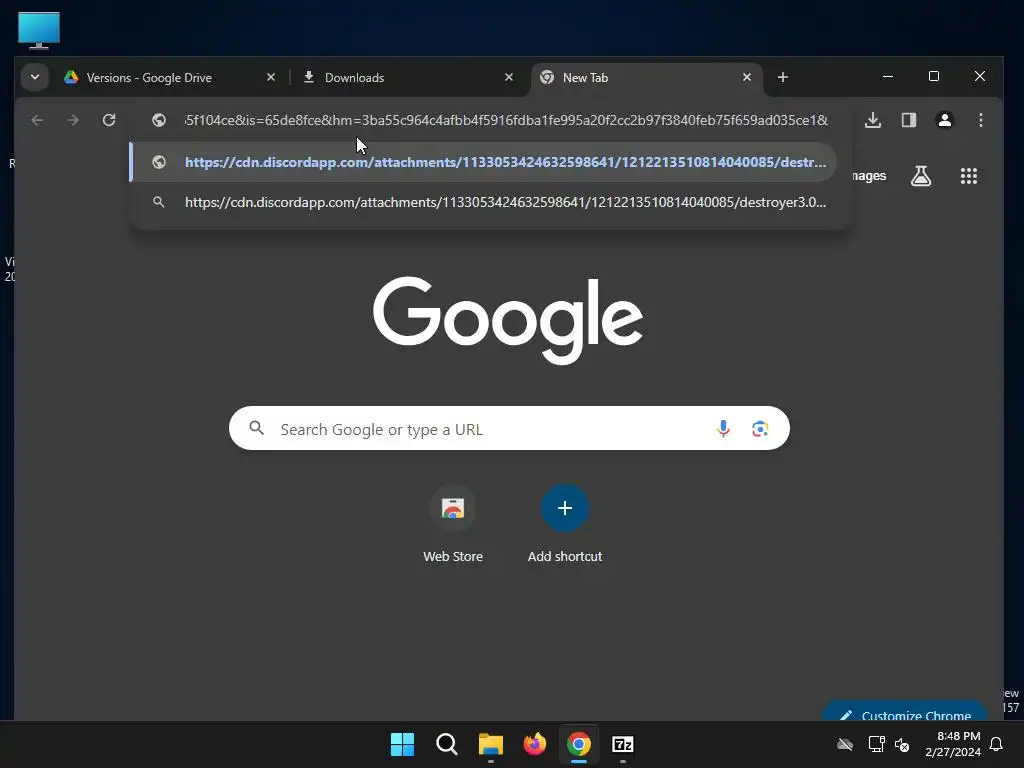This screenshot has height=768, width=1024.
Task: Go back with the back arrow
Action: coord(37,120)
